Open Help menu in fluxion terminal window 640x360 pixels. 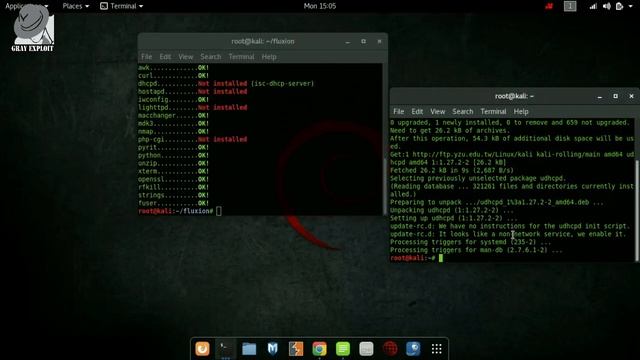pyautogui.click(x=269, y=57)
